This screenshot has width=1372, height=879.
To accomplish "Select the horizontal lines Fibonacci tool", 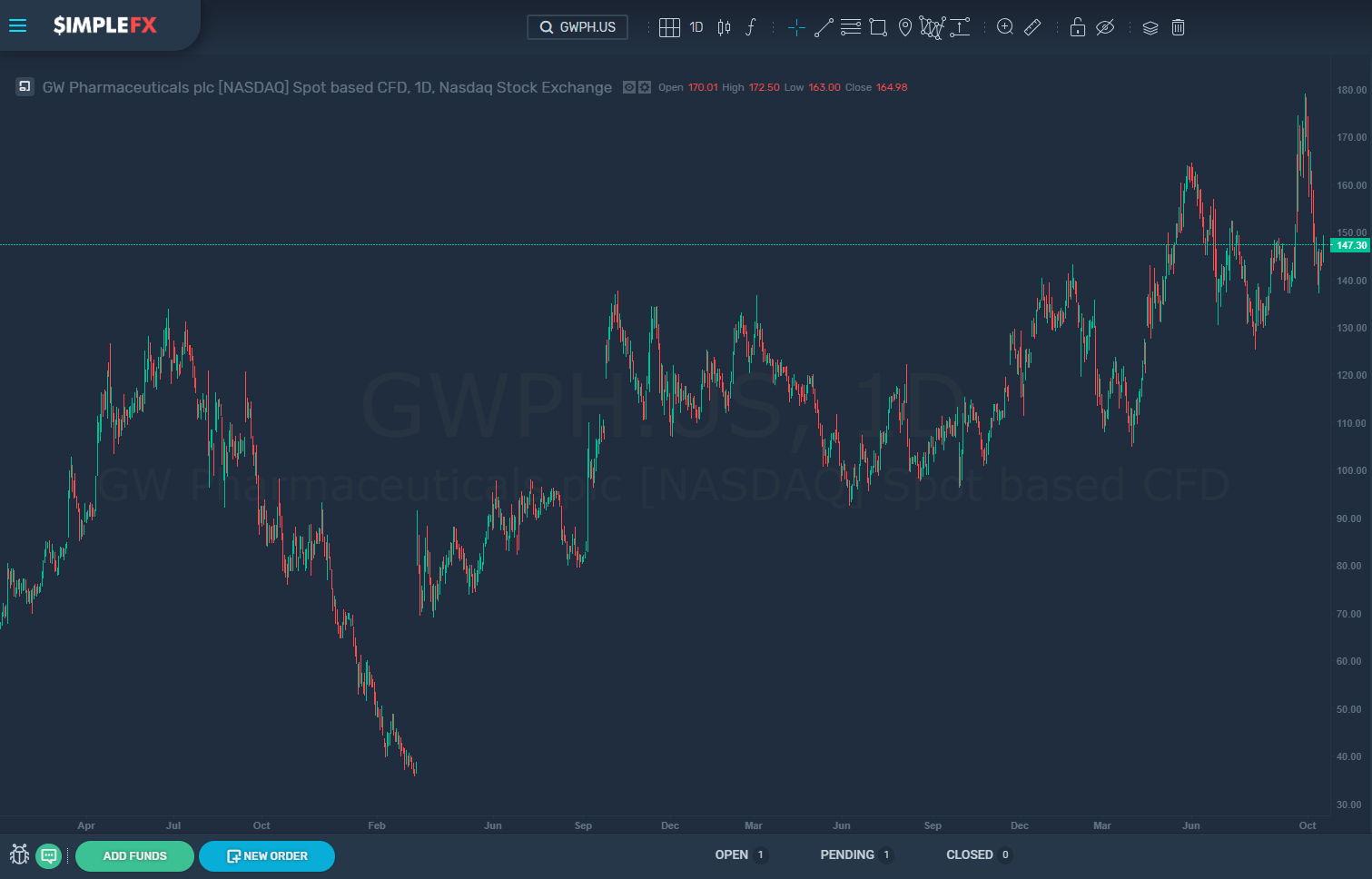I will click(x=851, y=27).
